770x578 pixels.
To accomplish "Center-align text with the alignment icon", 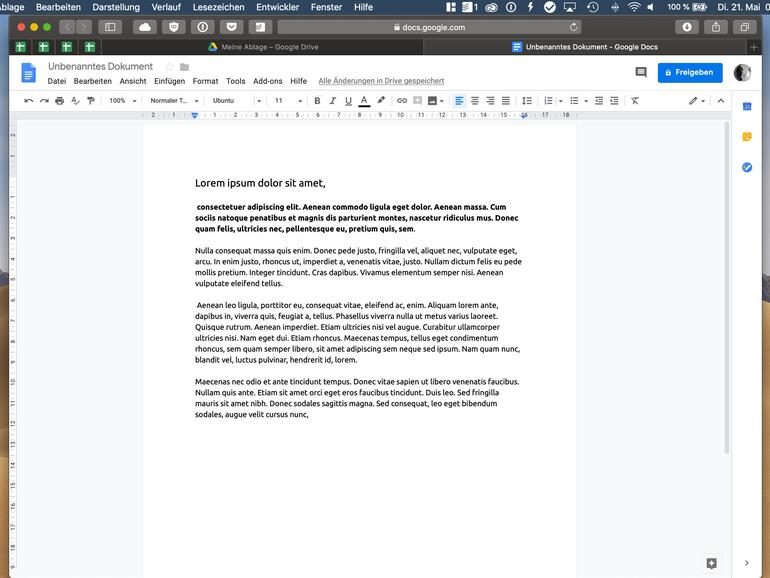I will coord(475,101).
